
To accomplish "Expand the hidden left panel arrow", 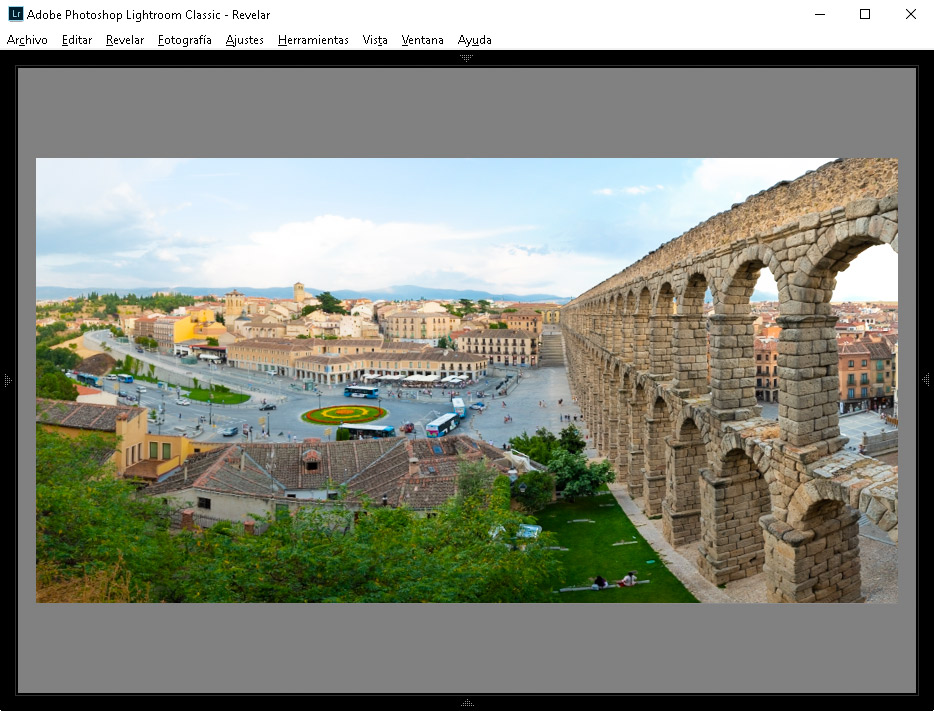I will tap(7, 380).
